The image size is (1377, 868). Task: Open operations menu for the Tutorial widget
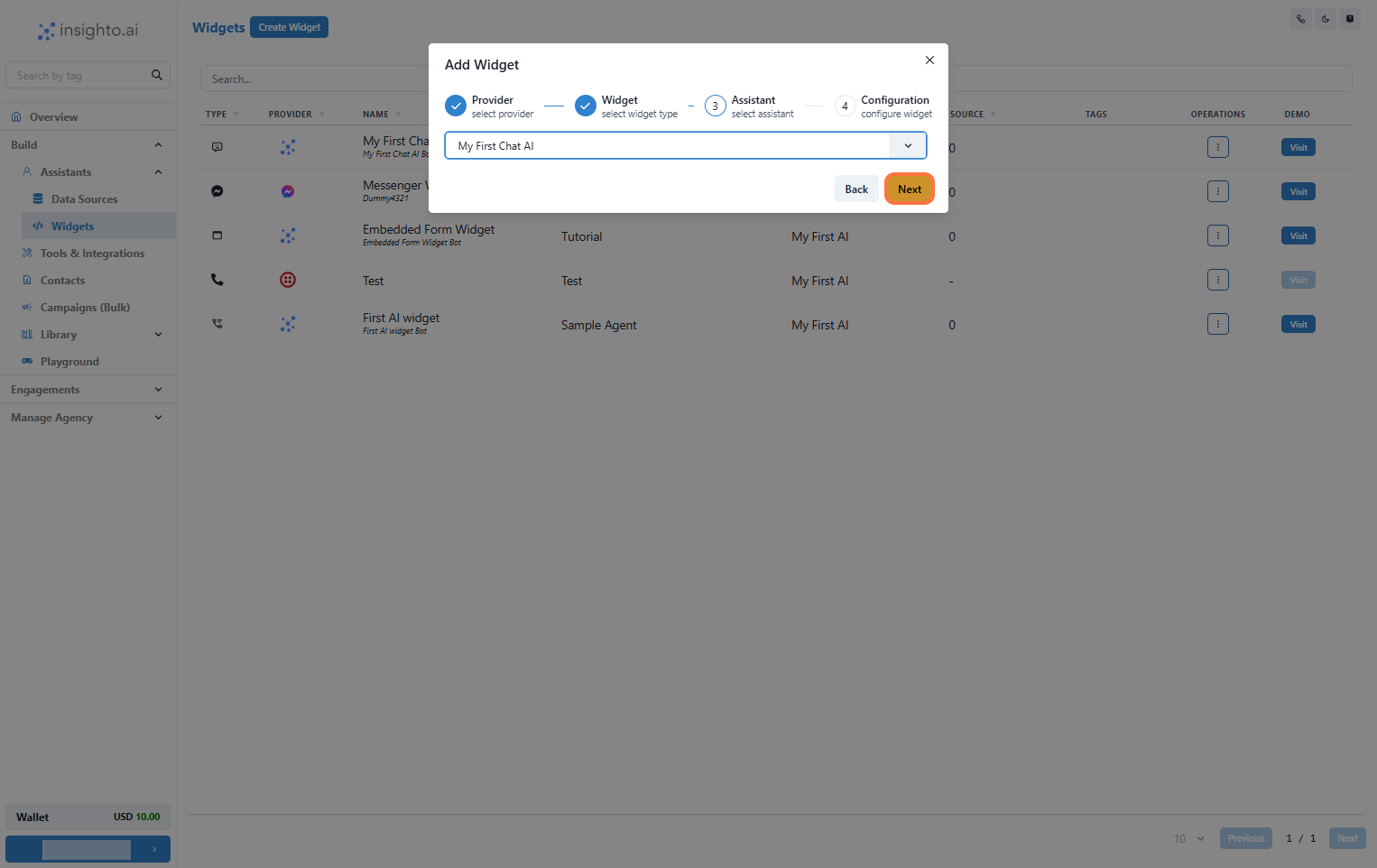1217,235
